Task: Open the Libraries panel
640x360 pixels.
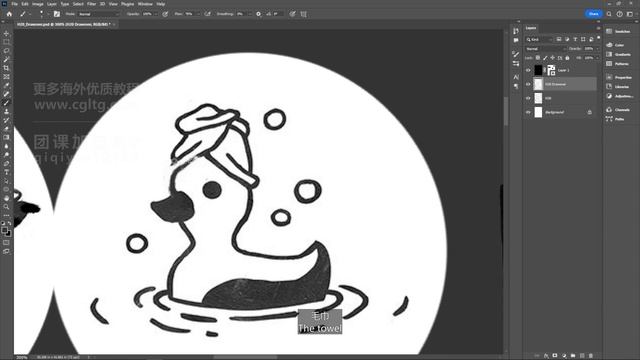Action: coord(619,87)
